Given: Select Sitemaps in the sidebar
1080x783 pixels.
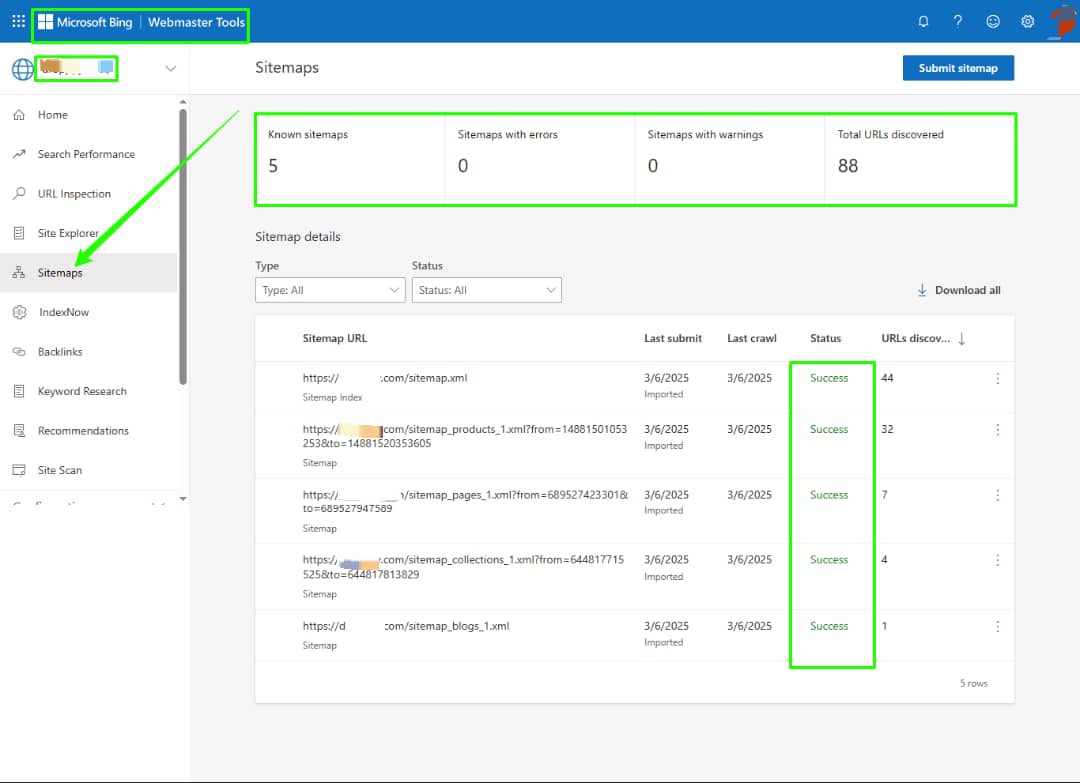Looking at the screenshot, I should pyautogui.click(x=88, y=273).
